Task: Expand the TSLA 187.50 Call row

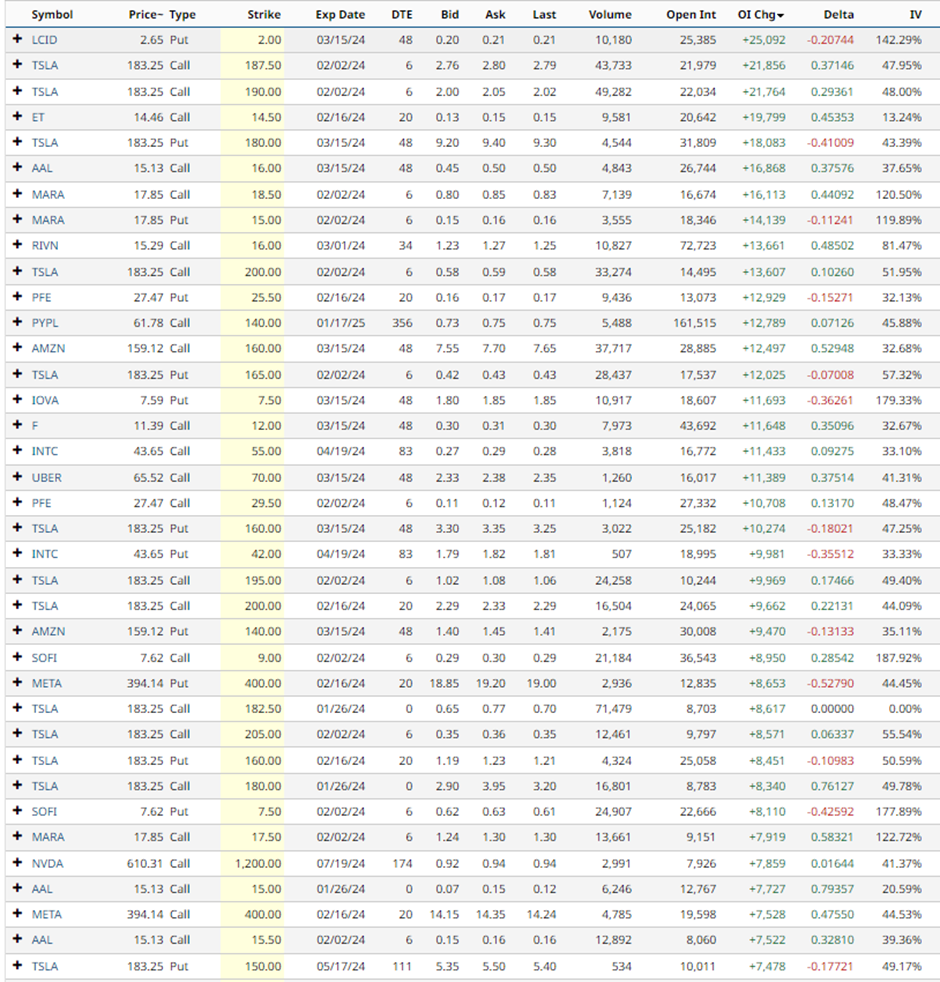Action: point(17,65)
